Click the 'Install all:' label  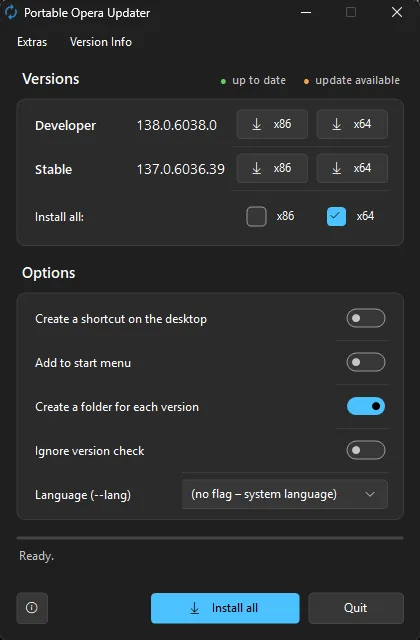59,217
